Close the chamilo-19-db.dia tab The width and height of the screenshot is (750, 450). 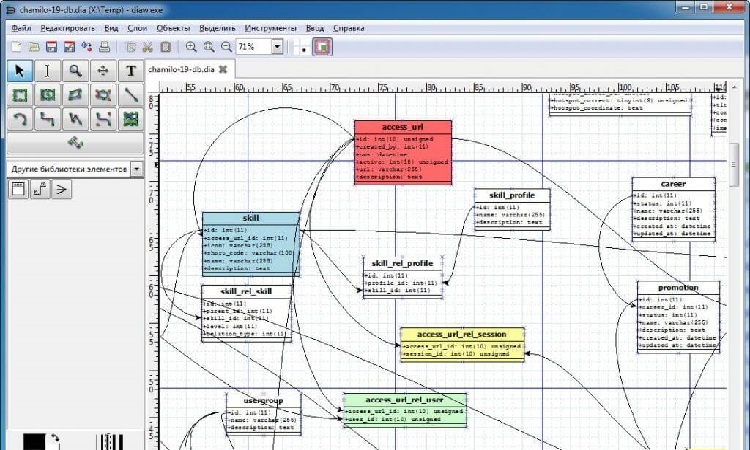pos(222,69)
